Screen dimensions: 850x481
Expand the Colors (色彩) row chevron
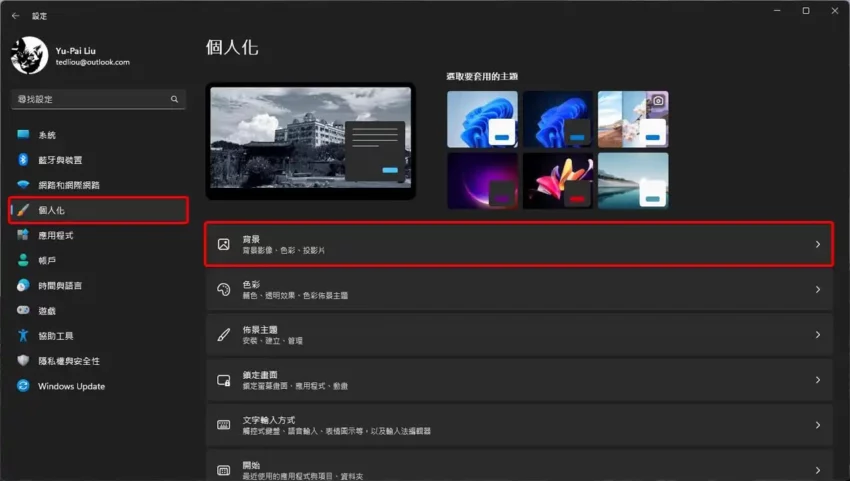[x=817, y=290]
